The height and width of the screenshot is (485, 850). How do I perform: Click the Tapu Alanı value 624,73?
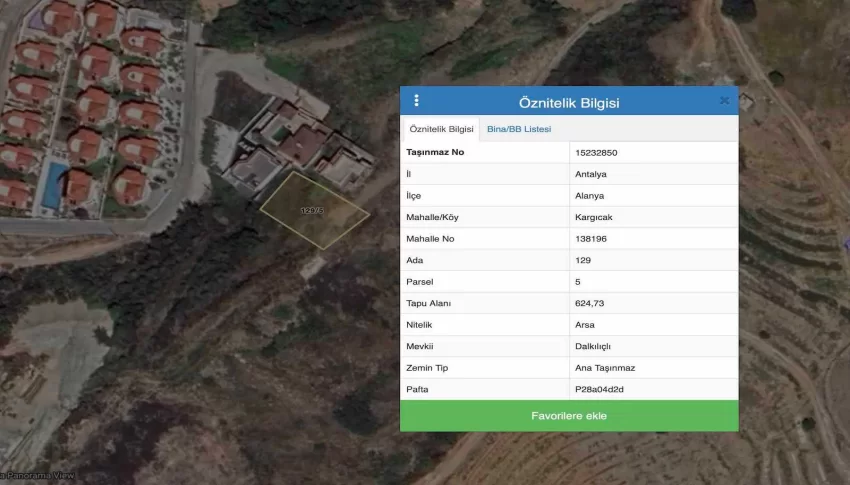[589, 303]
